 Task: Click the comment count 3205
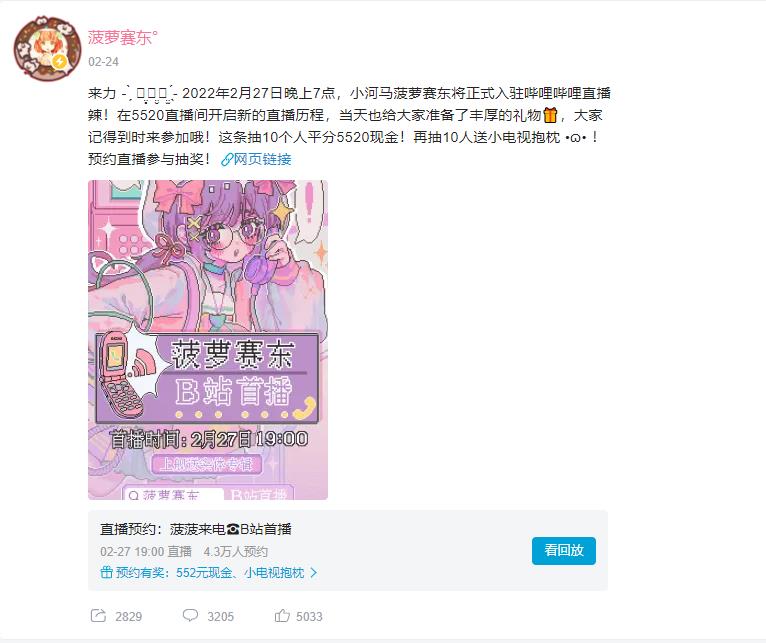[x=220, y=616]
